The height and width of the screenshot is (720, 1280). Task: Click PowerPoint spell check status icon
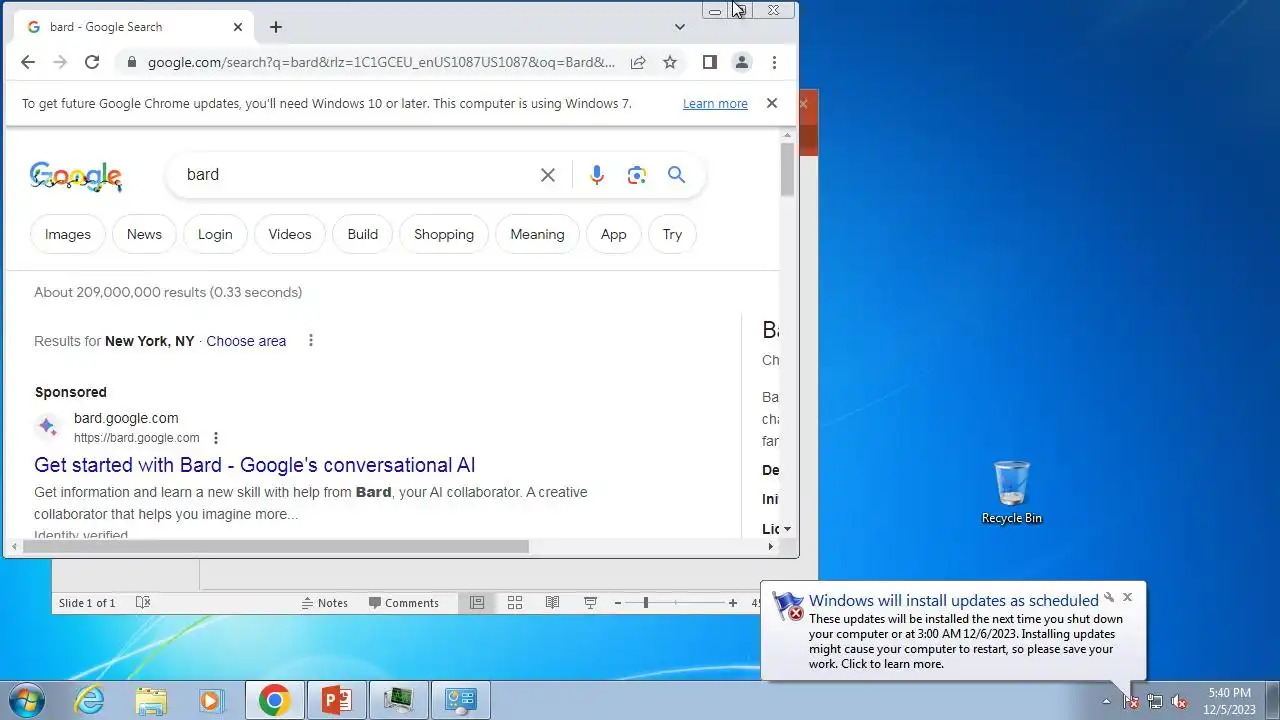(x=143, y=603)
